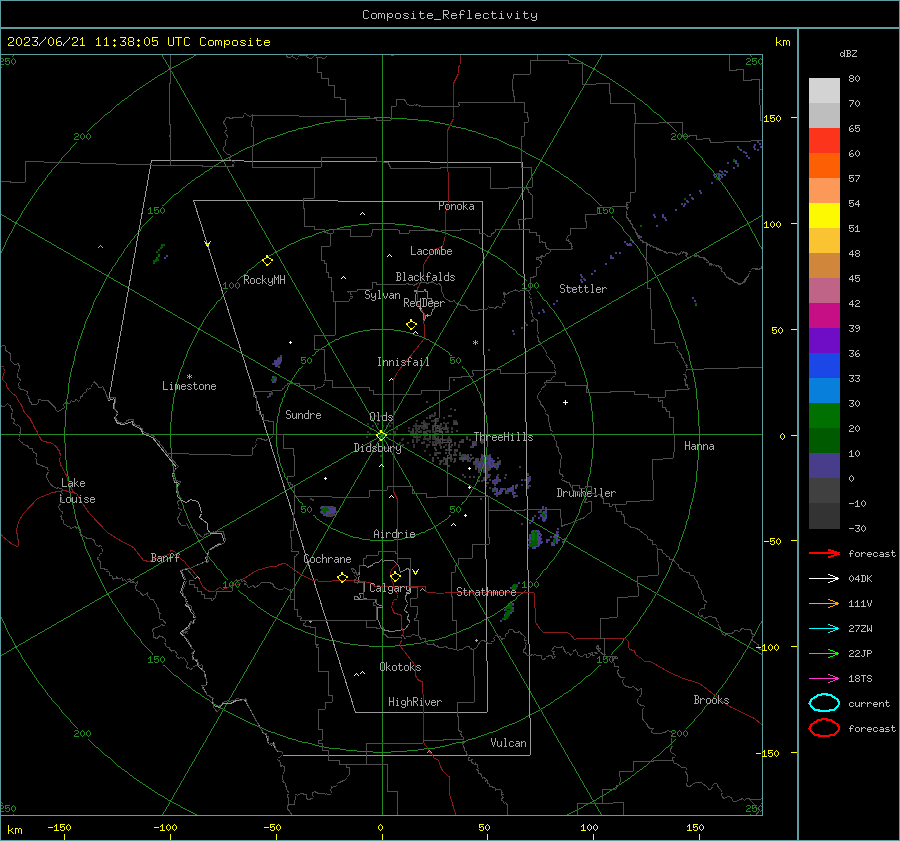The width and height of the screenshot is (900, 841).
Task: Click the 'HighRiver' map label
Action: [415, 702]
